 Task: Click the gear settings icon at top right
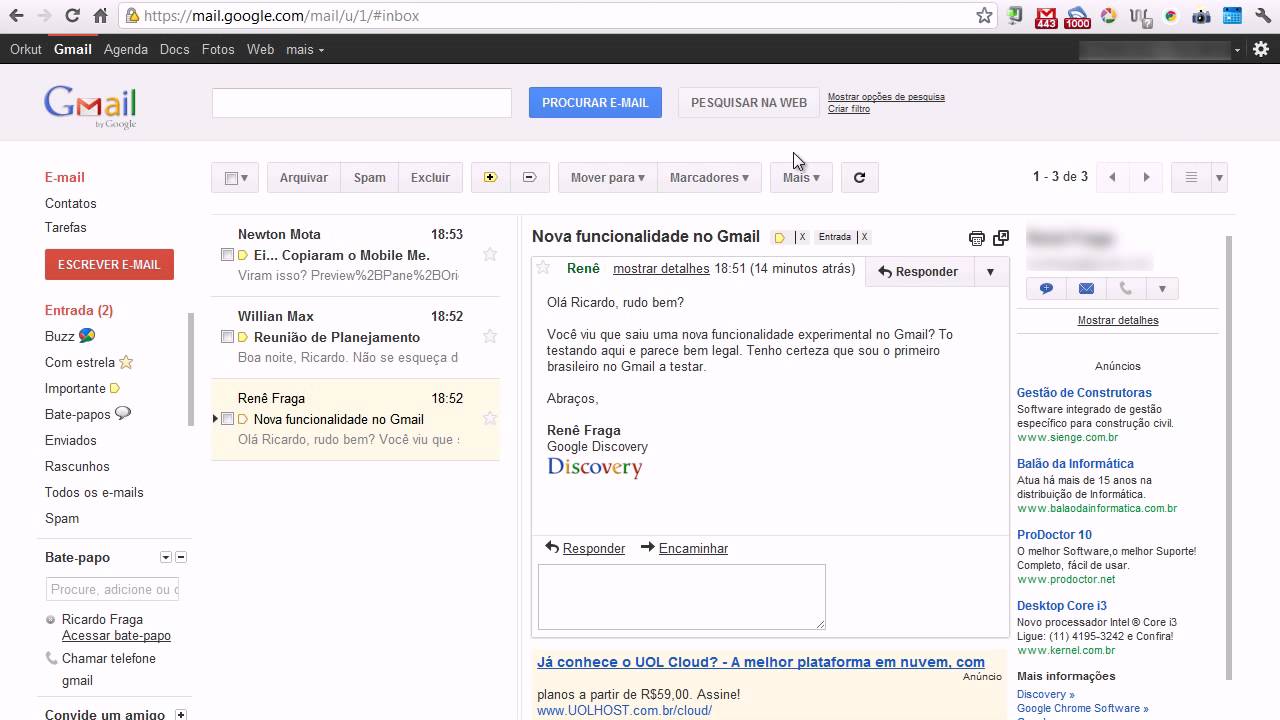[1260, 49]
